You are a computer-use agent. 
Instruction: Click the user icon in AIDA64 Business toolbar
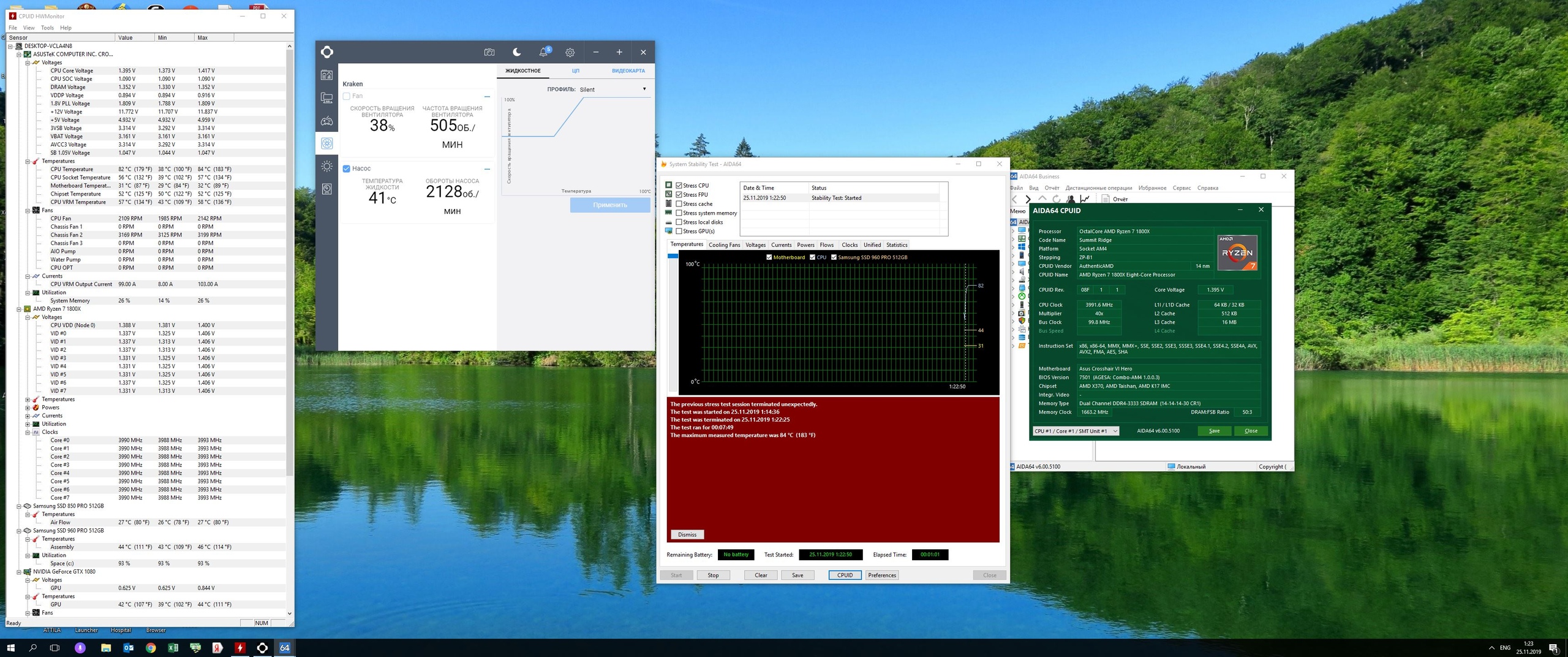pos(1071,199)
